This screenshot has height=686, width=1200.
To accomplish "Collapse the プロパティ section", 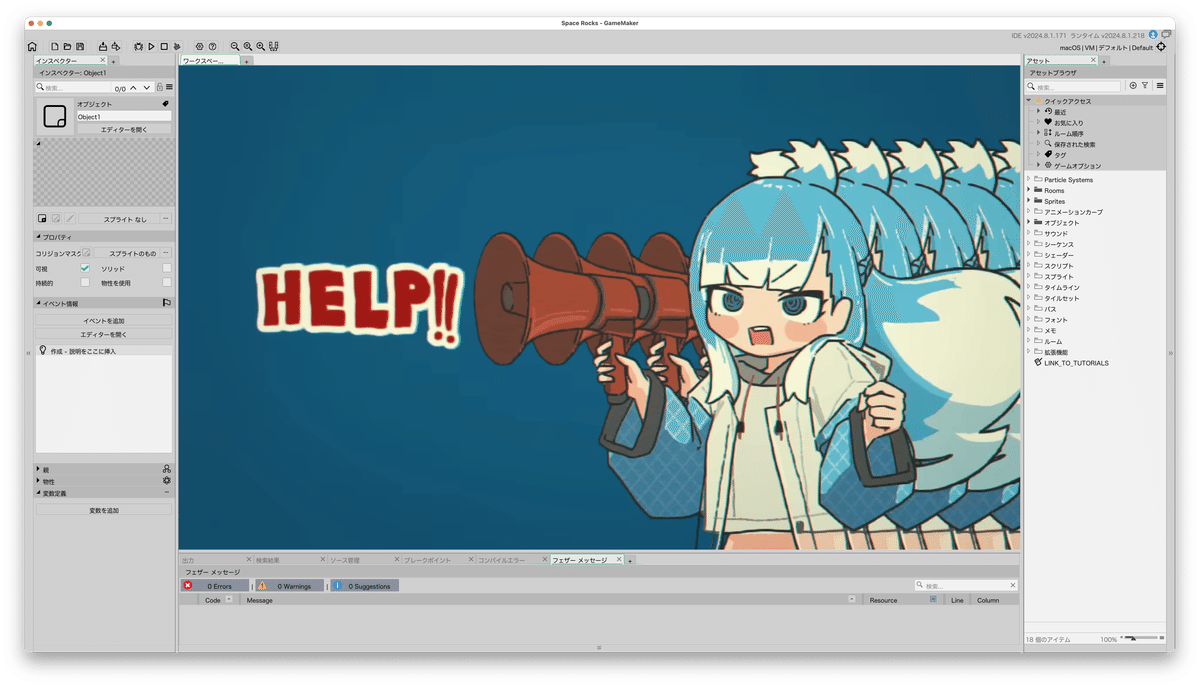I will tap(38, 237).
